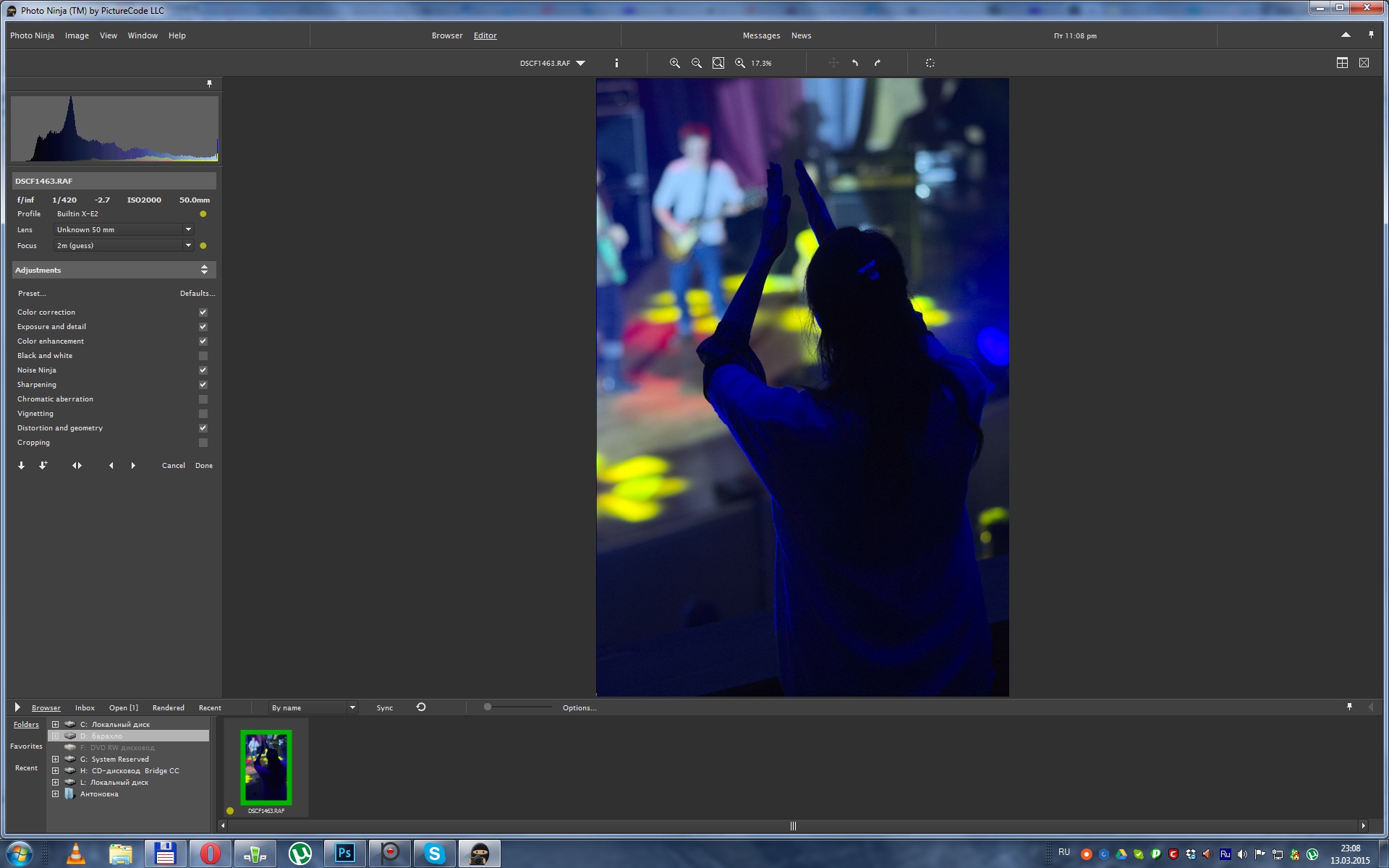This screenshot has width=1389, height=868.
Task: Enable the Chromatic aberration checkbox
Action: click(203, 399)
